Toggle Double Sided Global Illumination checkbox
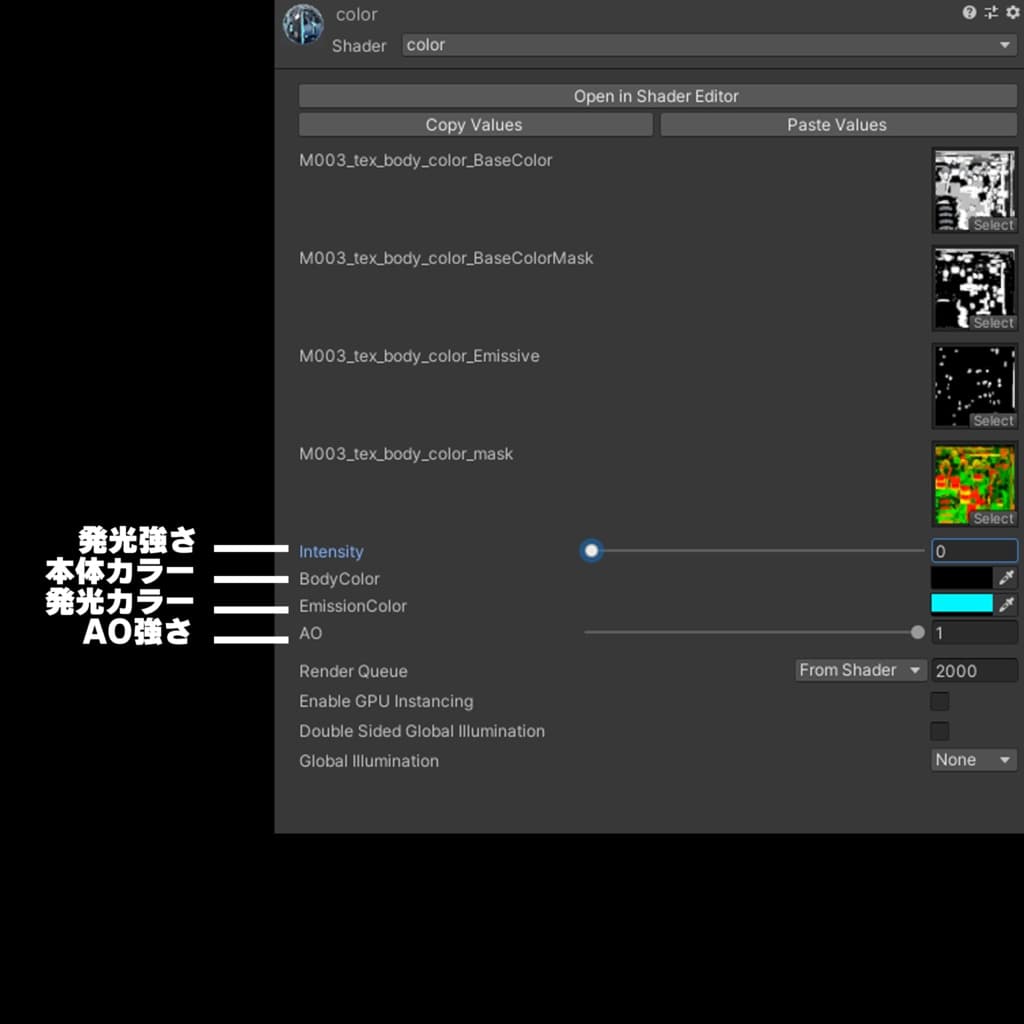This screenshot has width=1024, height=1024. [x=940, y=731]
